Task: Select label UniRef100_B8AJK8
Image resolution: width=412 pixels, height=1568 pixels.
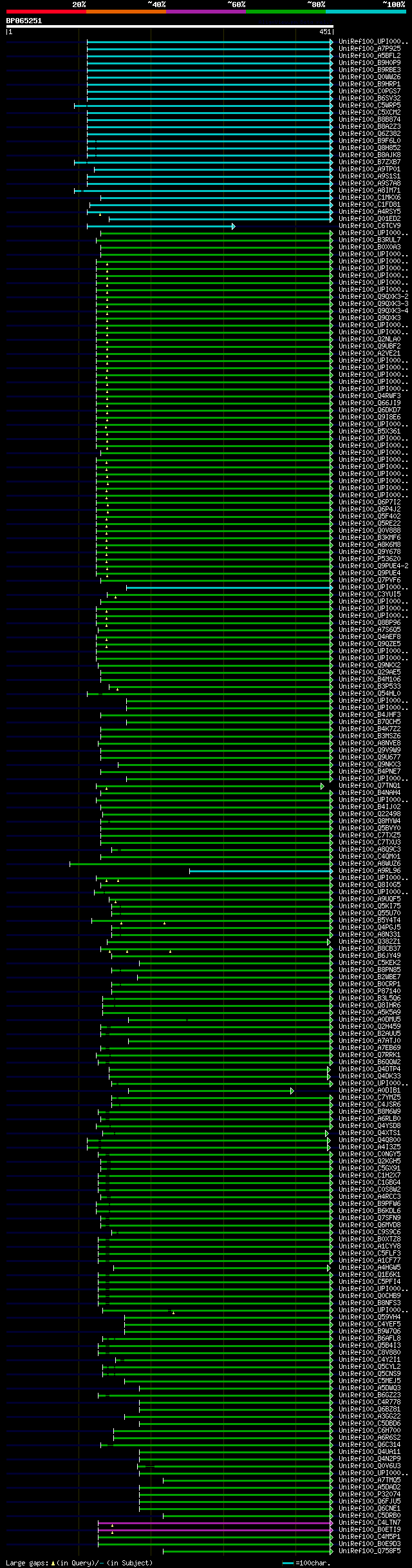Action: pyautogui.click(x=370, y=155)
